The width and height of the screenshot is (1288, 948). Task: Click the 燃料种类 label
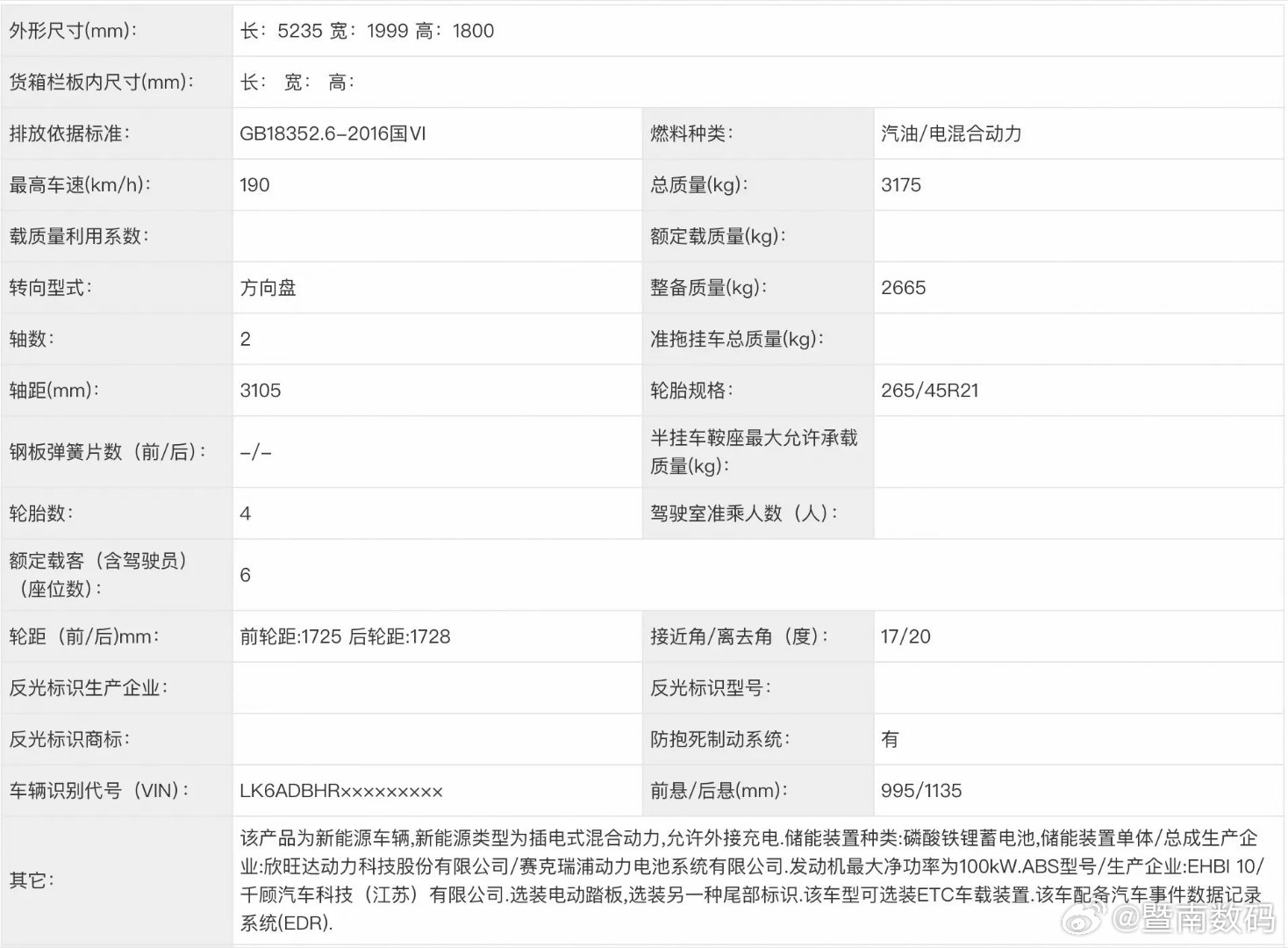coord(691,133)
